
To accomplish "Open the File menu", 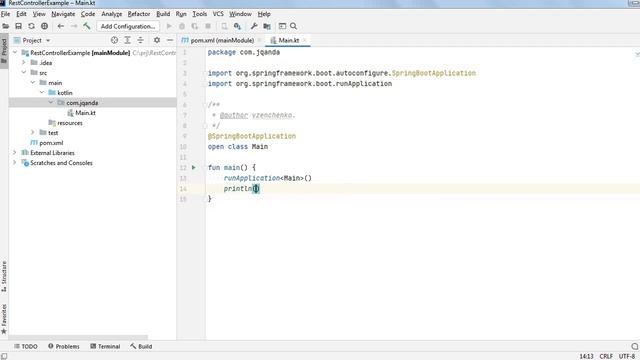I will pos(5,14).
